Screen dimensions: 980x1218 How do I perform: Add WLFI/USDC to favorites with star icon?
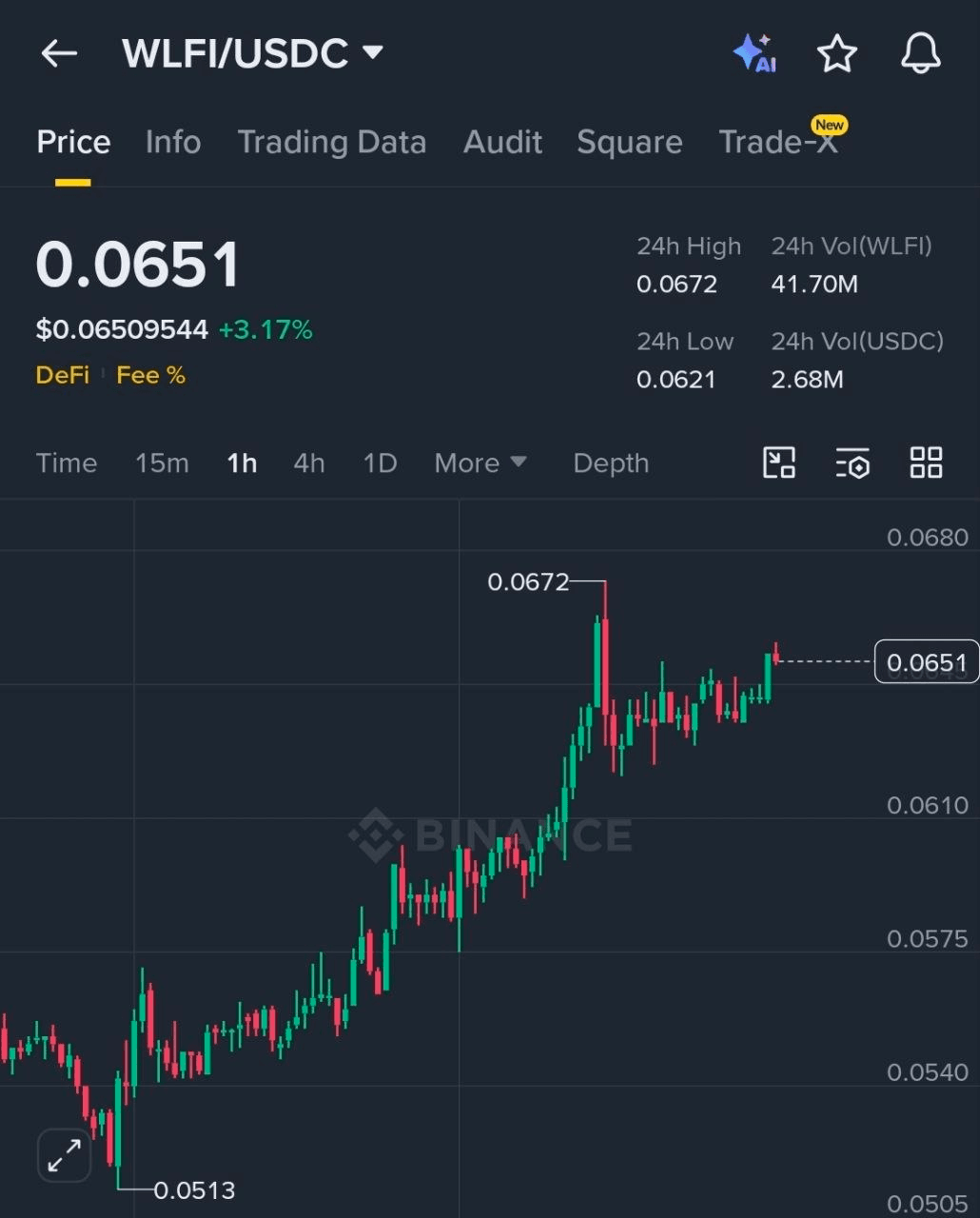click(837, 53)
